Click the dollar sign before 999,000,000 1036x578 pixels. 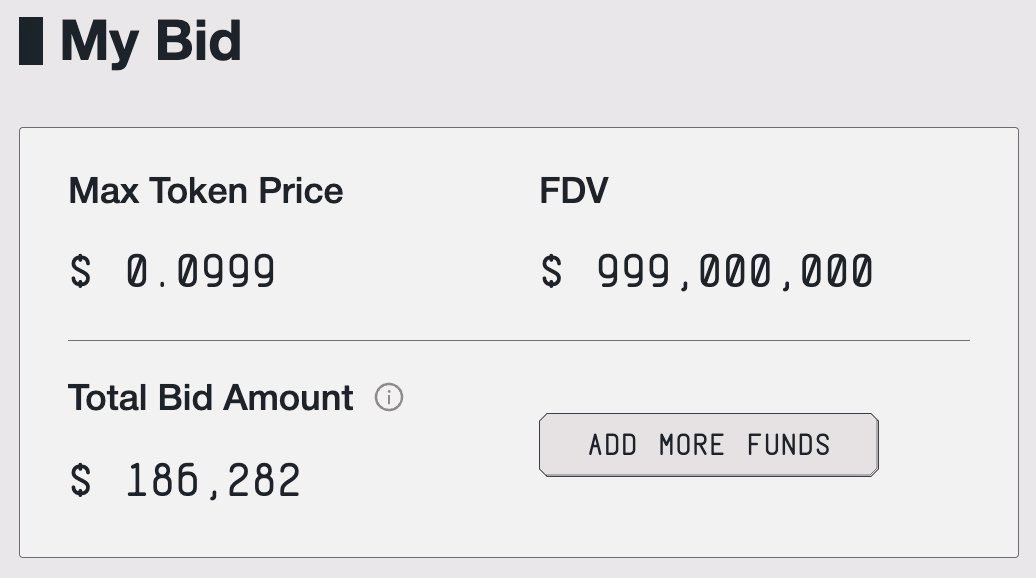(x=551, y=271)
